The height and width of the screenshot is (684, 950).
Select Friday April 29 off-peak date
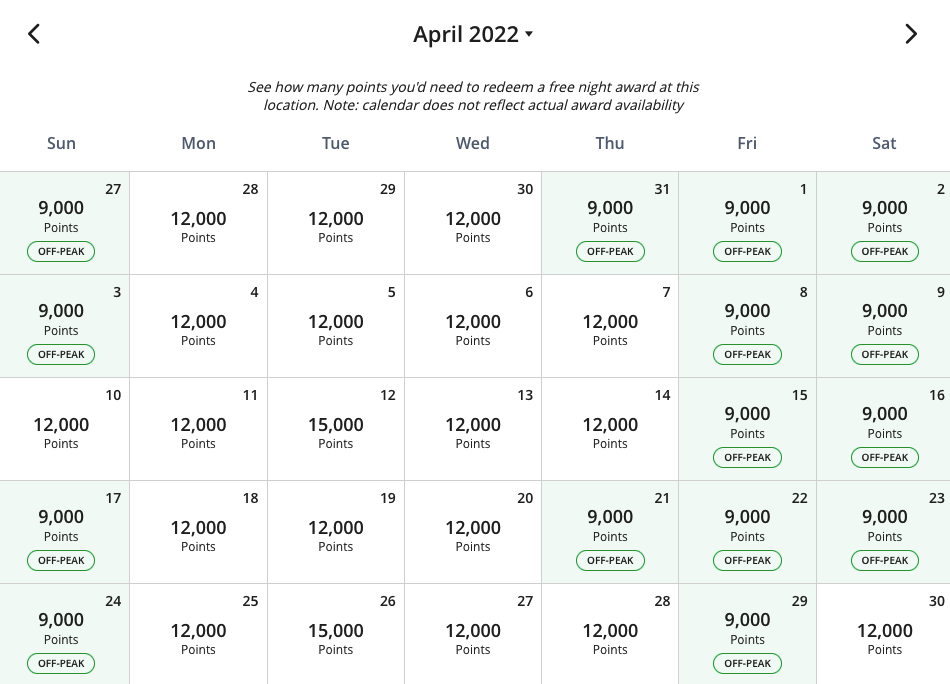tap(747, 634)
